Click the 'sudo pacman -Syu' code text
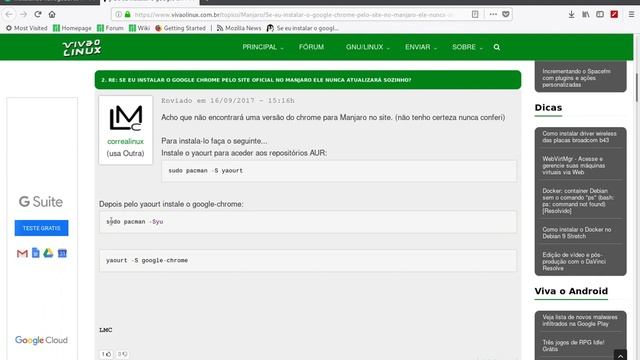 click(x=134, y=222)
